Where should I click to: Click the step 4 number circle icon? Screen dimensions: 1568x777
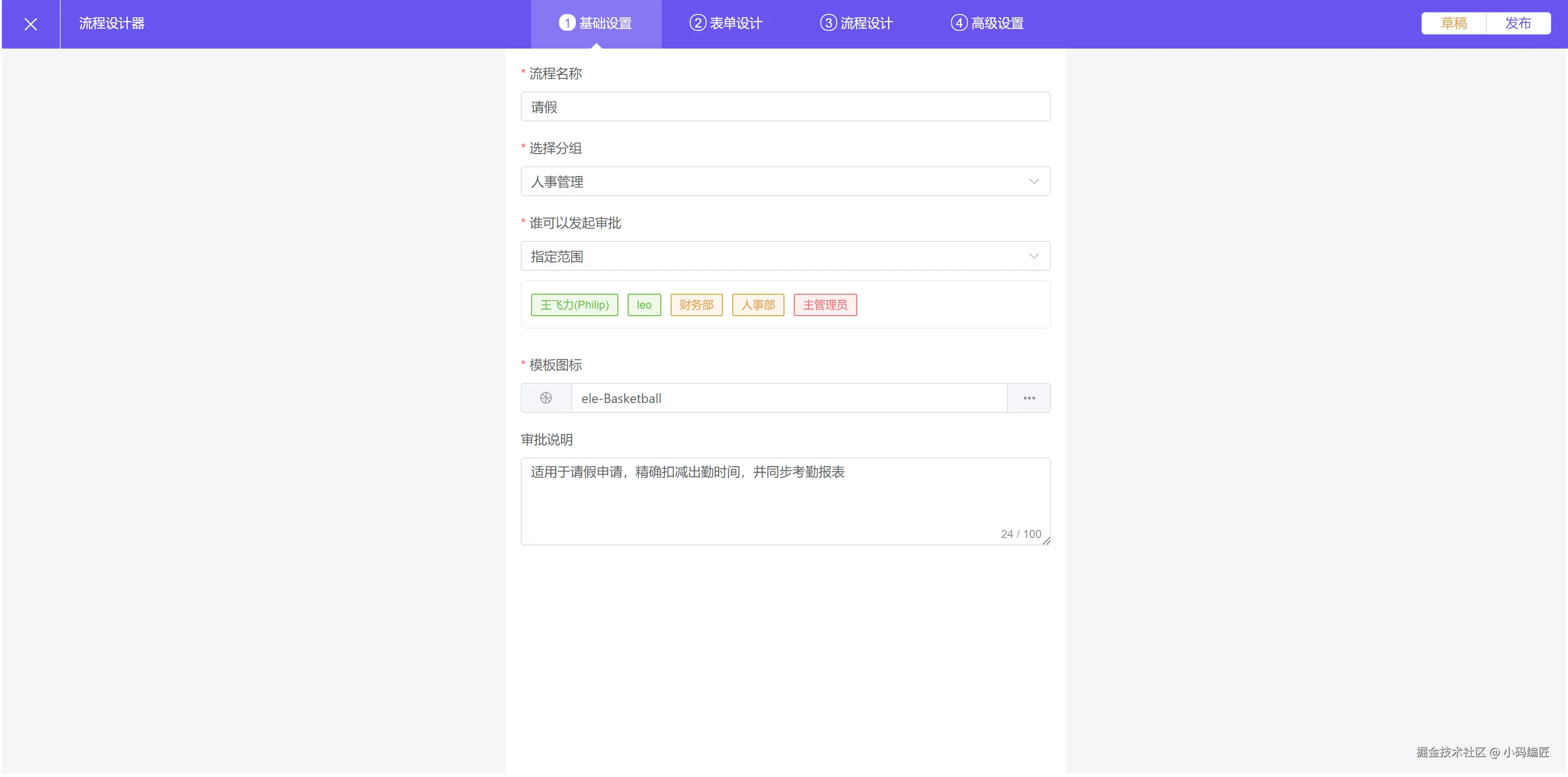click(959, 23)
